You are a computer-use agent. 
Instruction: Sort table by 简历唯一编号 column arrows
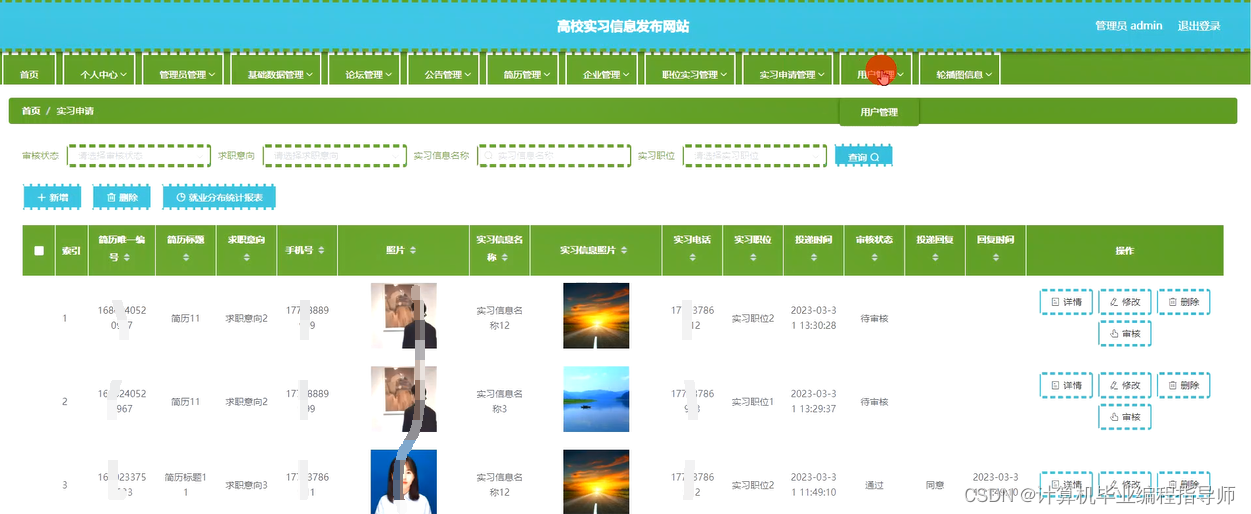(128, 258)
